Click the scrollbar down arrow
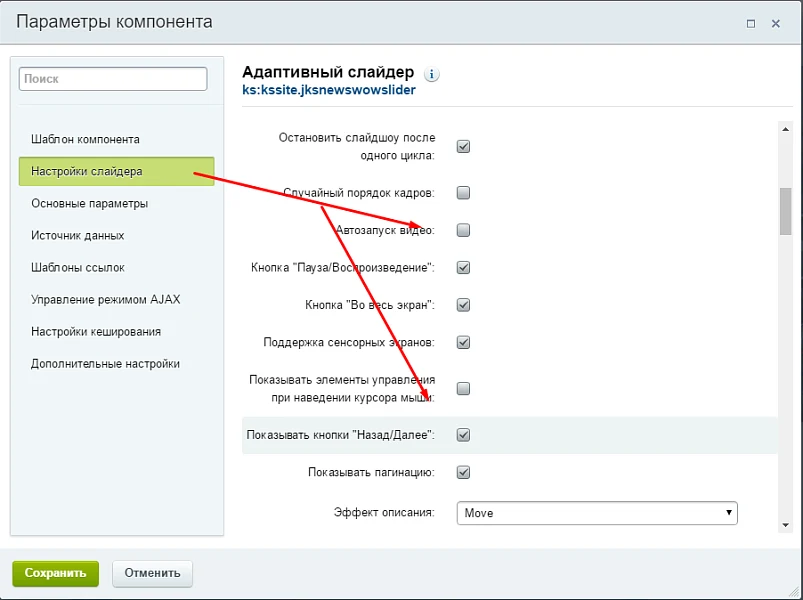Image resolution: width=803 pixels, height=600 pixels. point(786,525)
